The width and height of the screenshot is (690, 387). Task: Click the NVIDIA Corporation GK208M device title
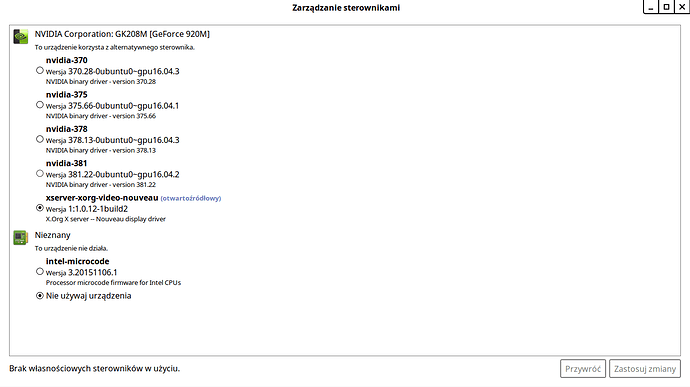(122, 34)
